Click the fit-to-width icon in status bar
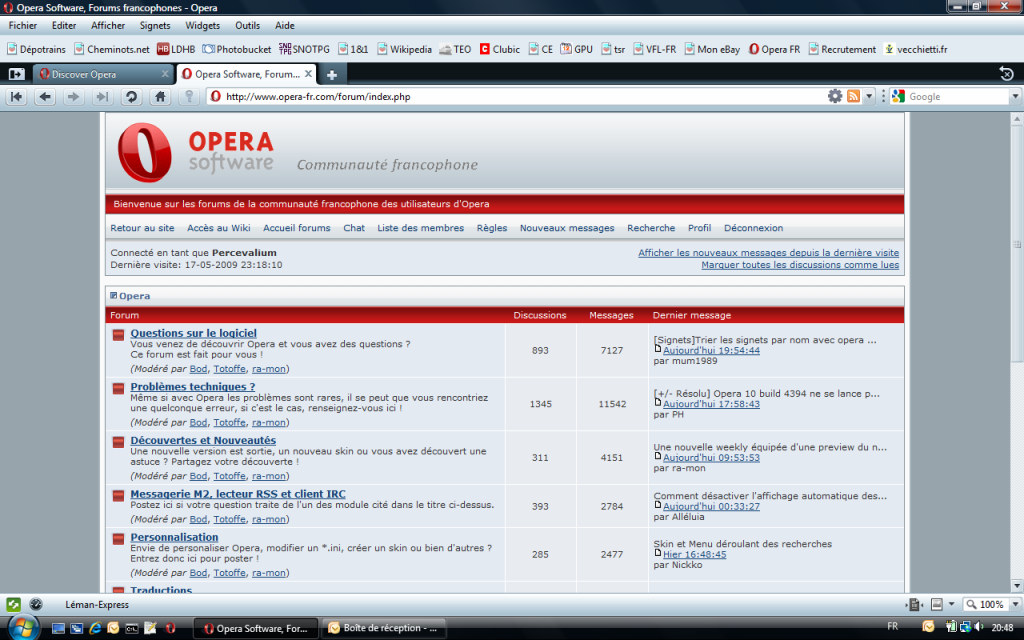This screenshot has width=1024, height=640. coord(914,605)
